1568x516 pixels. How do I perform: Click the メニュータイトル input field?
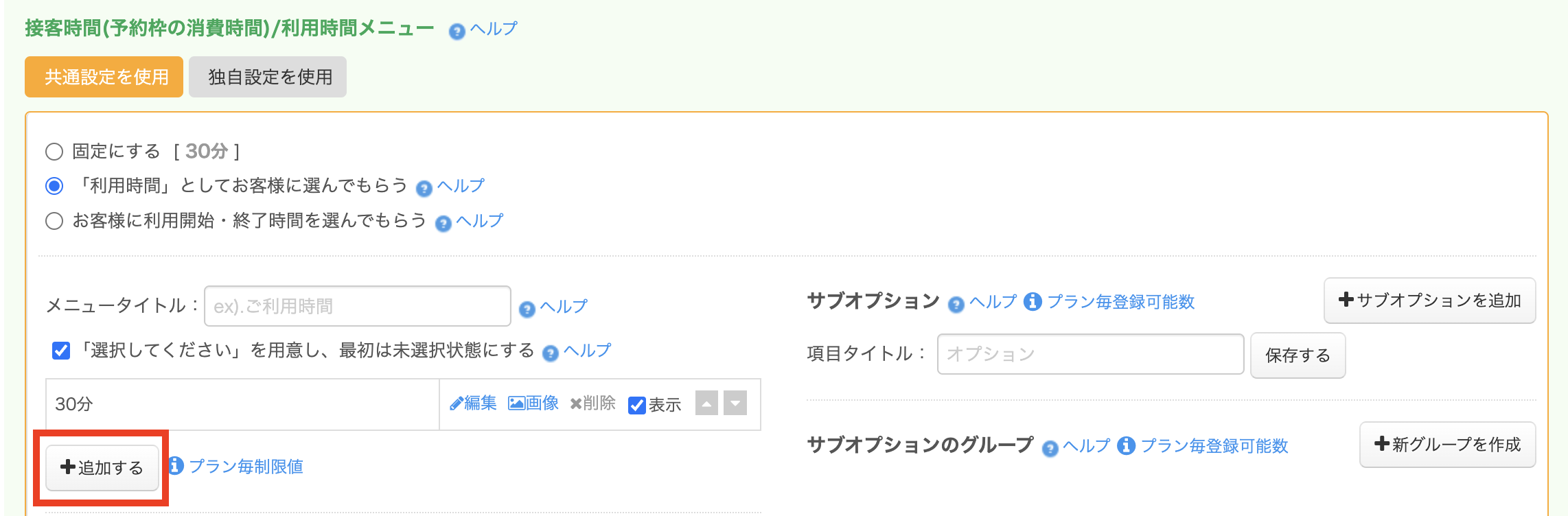(357, 306)
